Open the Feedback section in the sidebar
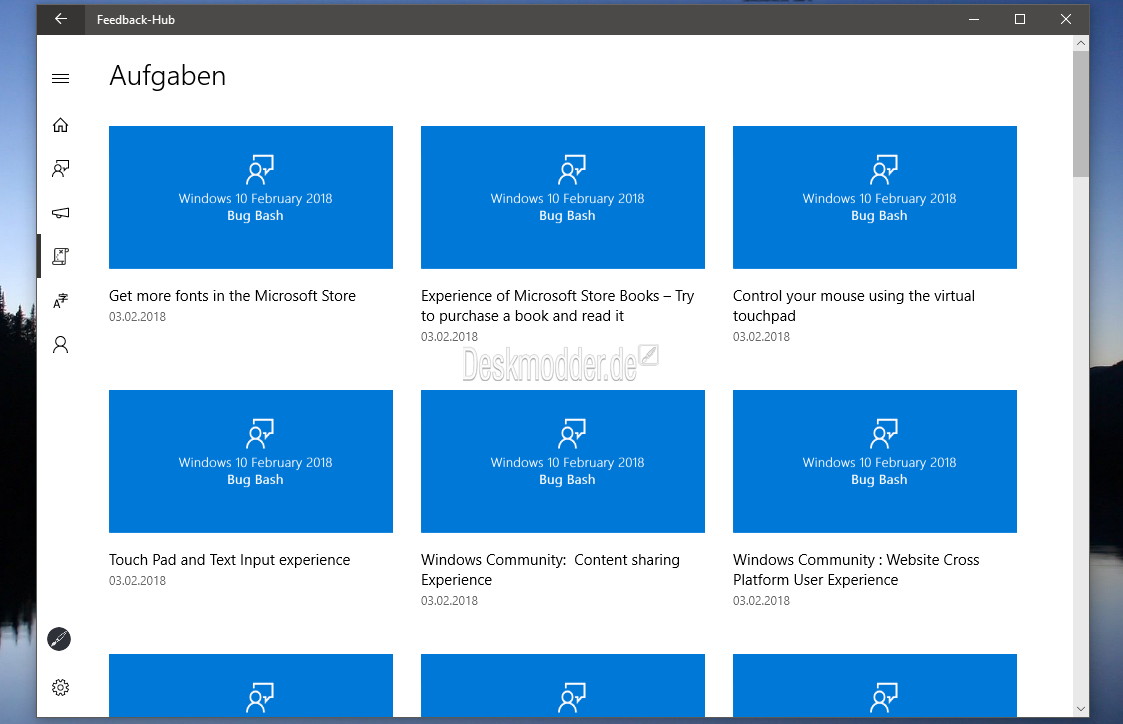 point(61,169)
